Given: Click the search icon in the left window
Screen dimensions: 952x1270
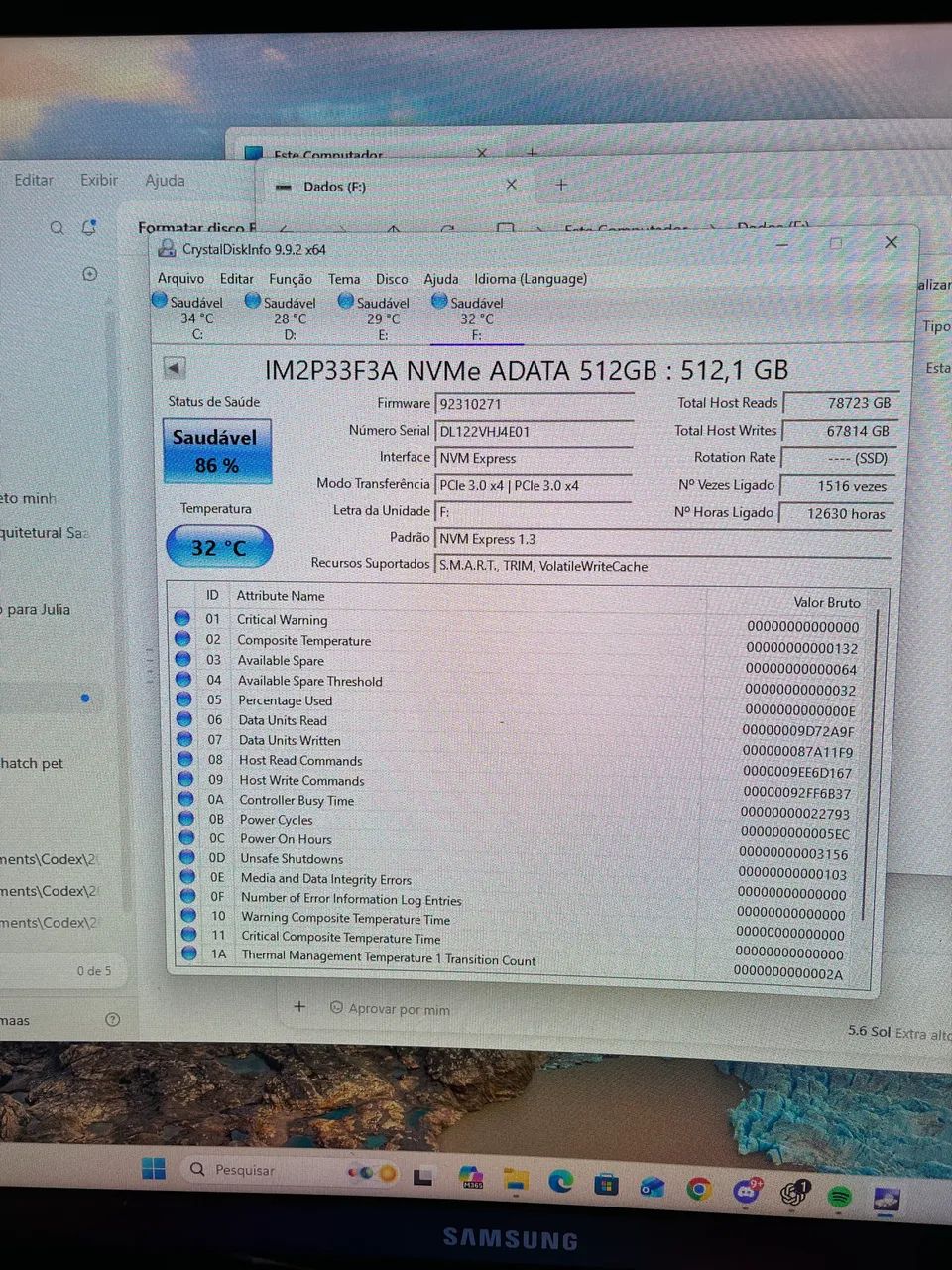Looking at the screenshot, I should click(x=57, y=227).
